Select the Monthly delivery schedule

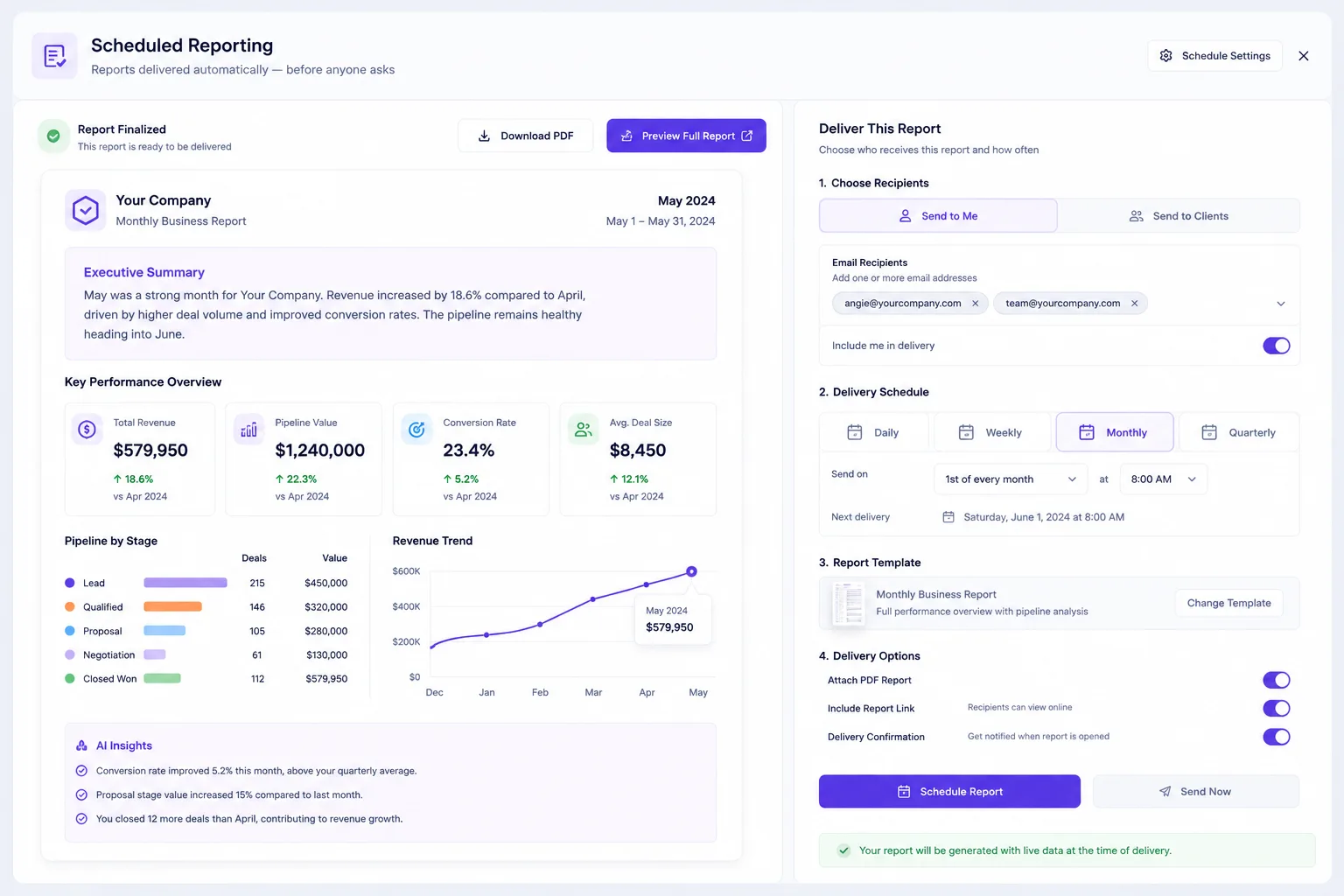coord(1115,432)
